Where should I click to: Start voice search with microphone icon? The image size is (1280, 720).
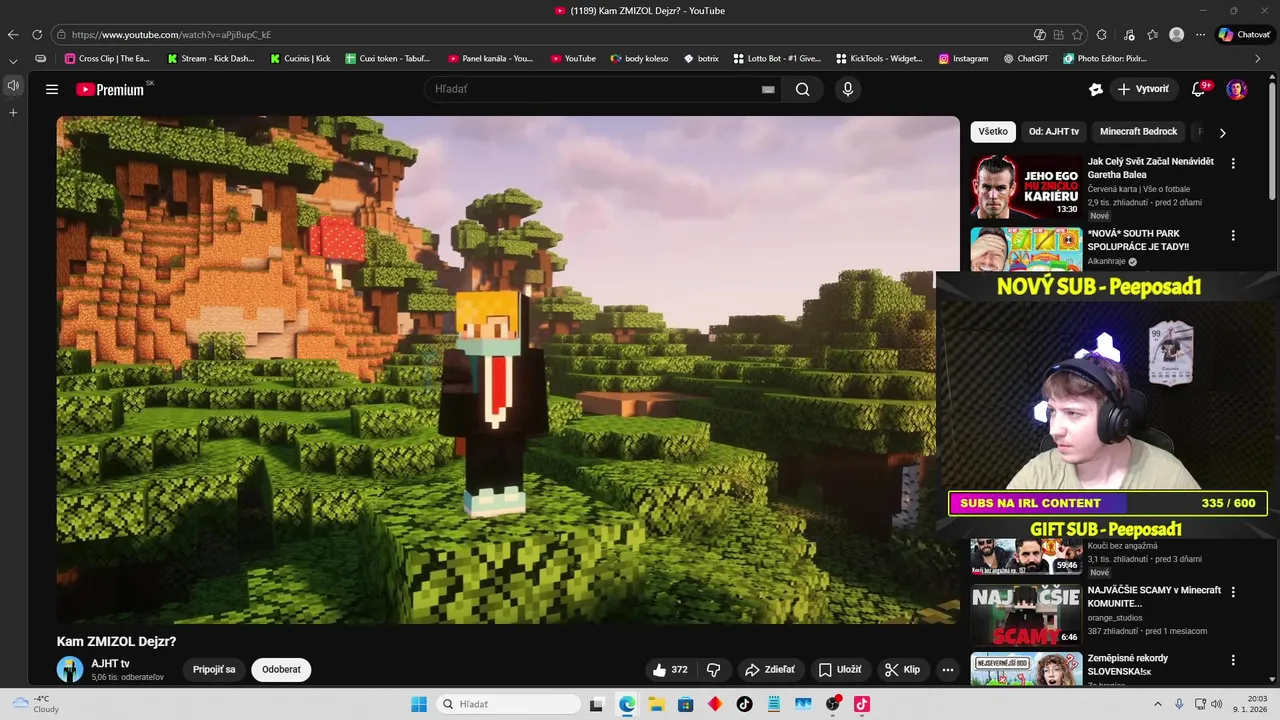(x=848, y=89)
